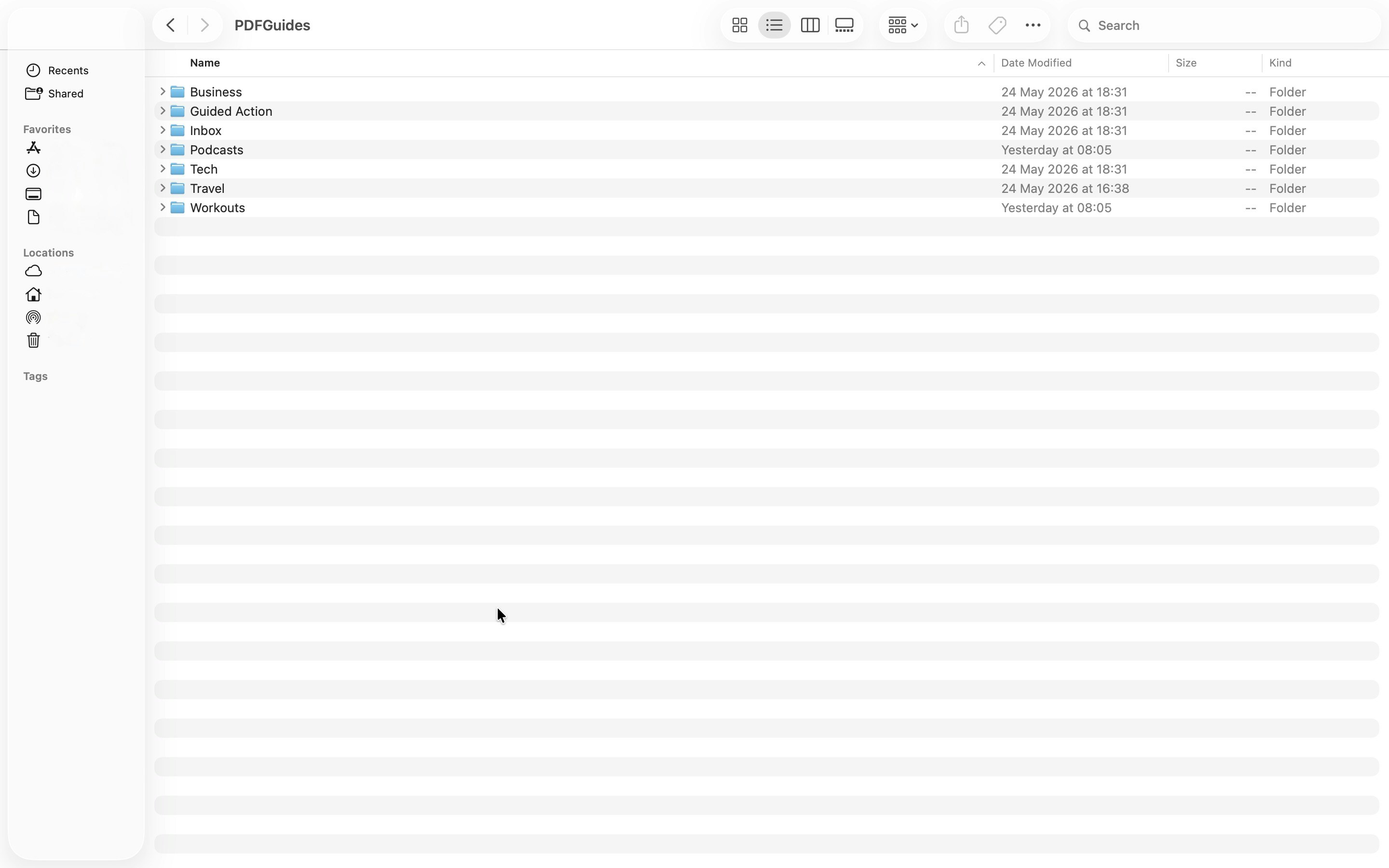1389x868 pixels.
Task: Sort by Size column header
Action: tap(1186, 63)
